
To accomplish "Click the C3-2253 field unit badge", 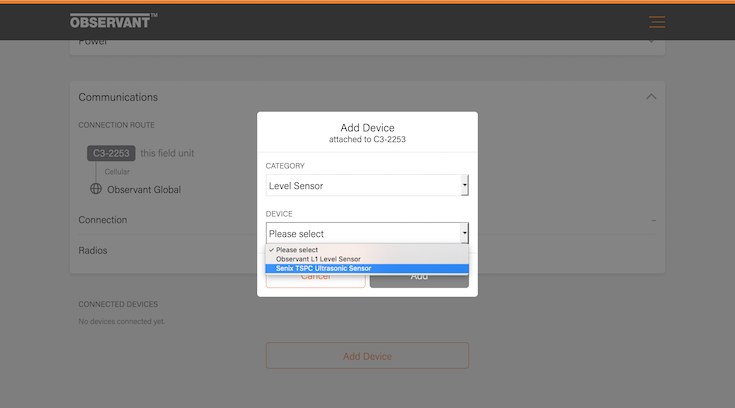I will [110, 153].
